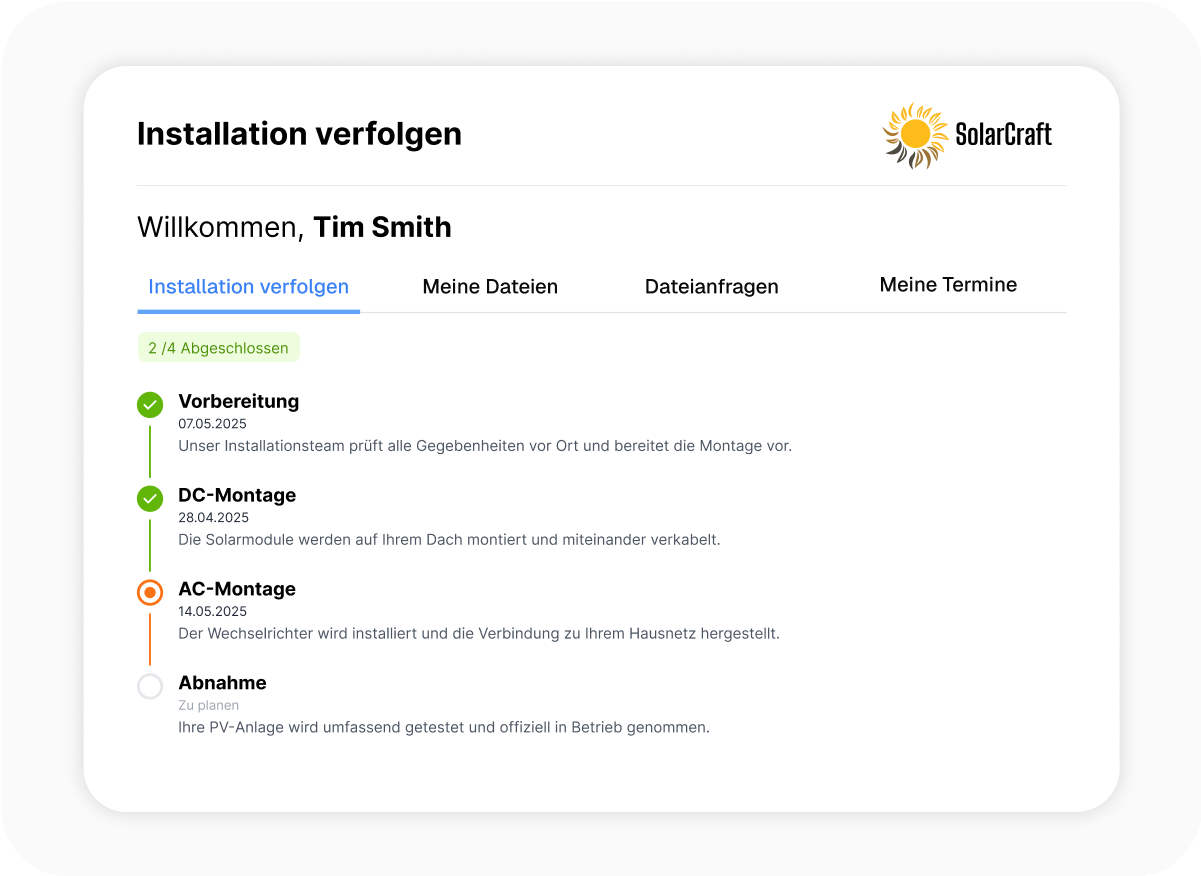
Task: Click the green checkmark next to Vorbereitung
Action: point(150,405)
